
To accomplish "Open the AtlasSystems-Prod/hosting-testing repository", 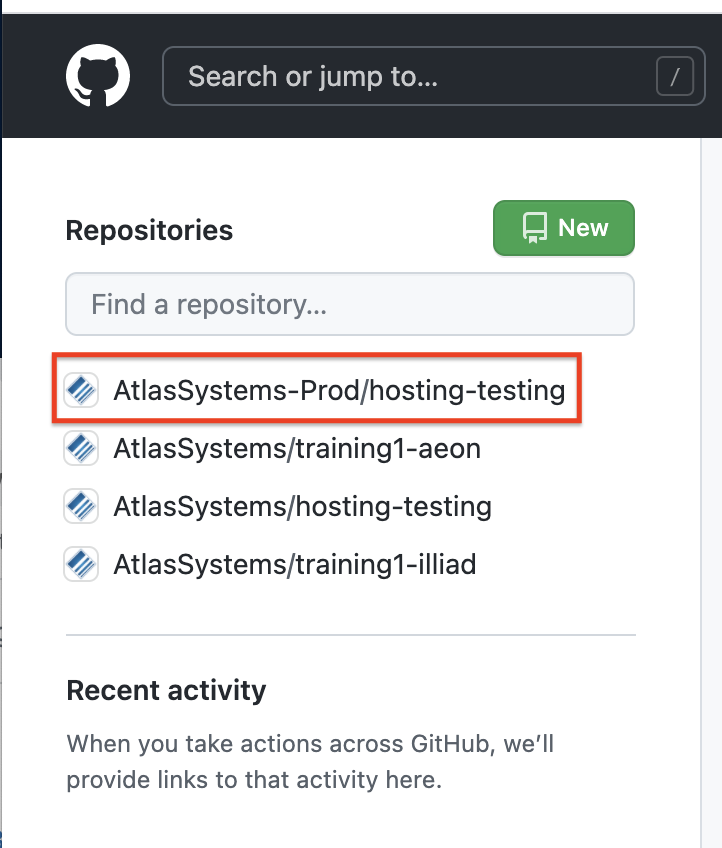I will pyautogui.click(x=339, y=390).
